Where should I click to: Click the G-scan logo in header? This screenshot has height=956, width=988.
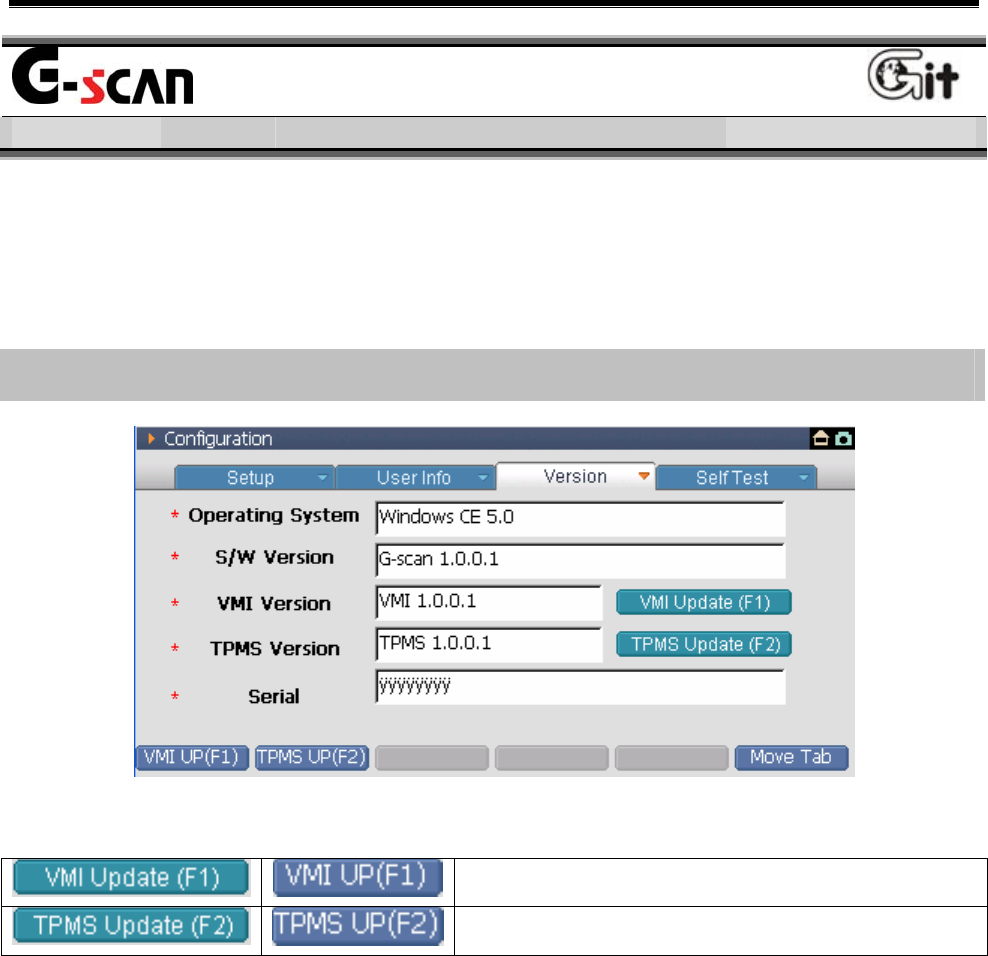coord(103,77)
